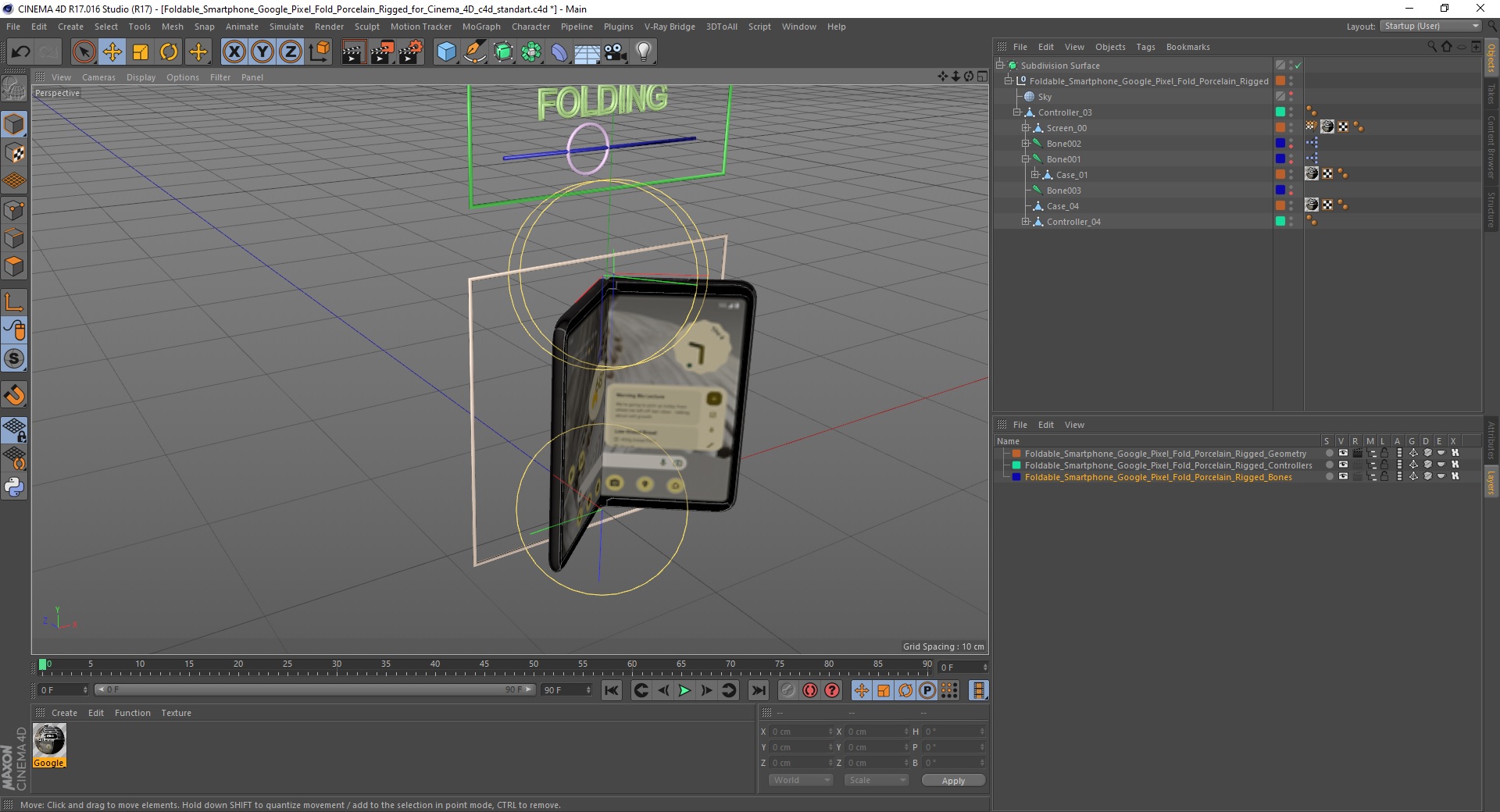Open Object Manager Tags menu

point(1145,47)
